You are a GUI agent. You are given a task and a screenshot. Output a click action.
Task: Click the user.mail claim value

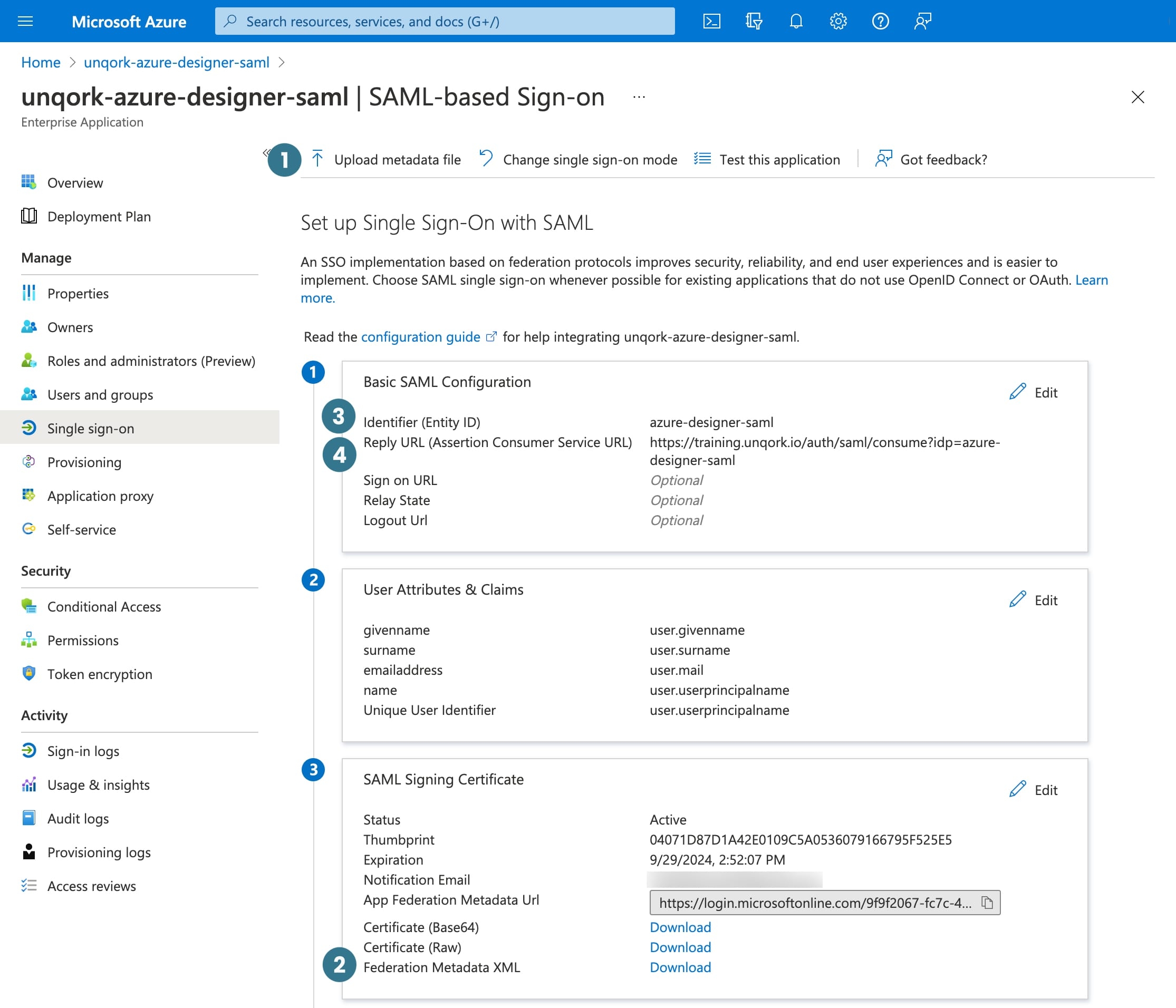[x=677, y=671]
